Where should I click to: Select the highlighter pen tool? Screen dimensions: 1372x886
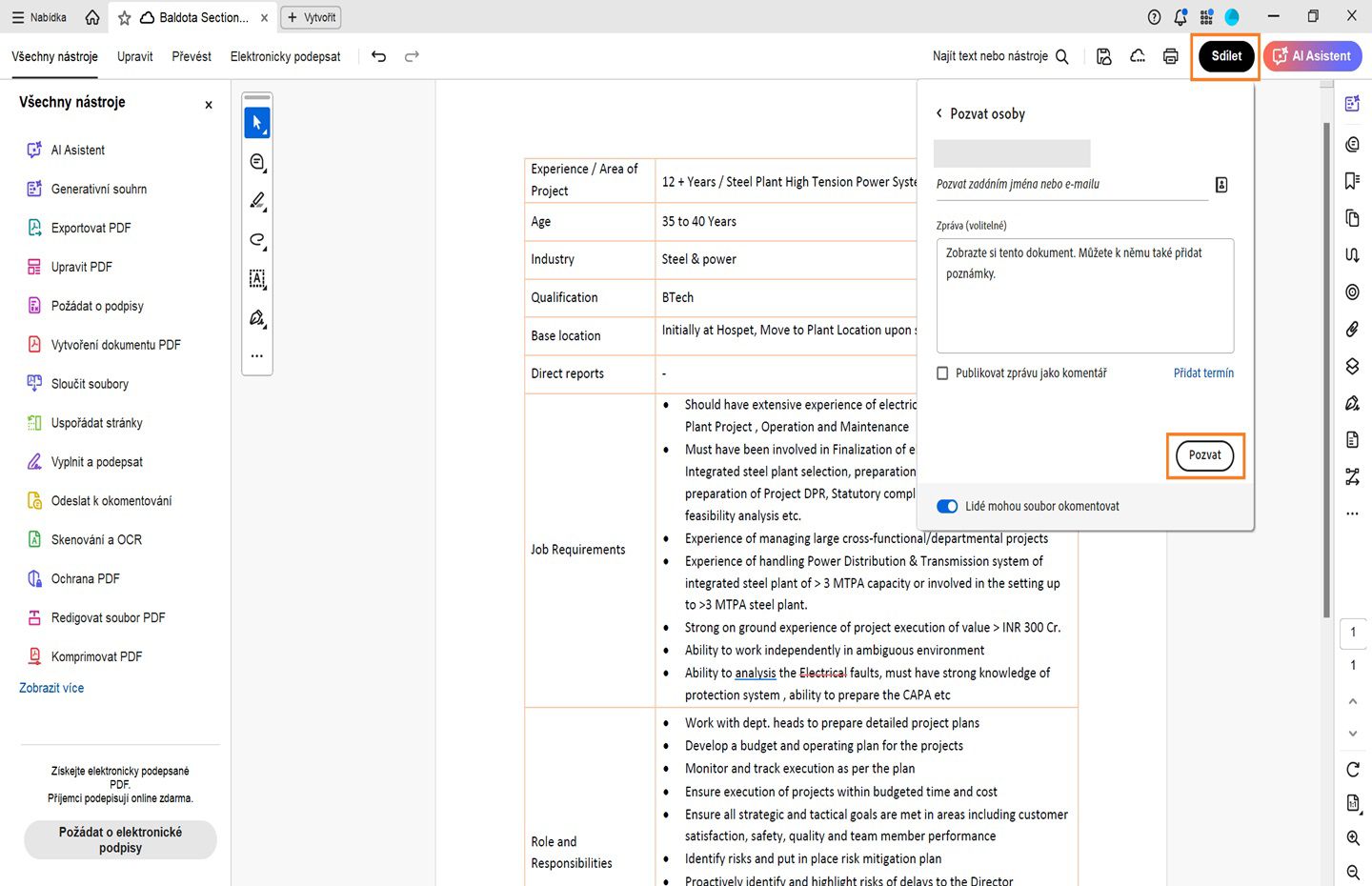click(x=257, y=201)
